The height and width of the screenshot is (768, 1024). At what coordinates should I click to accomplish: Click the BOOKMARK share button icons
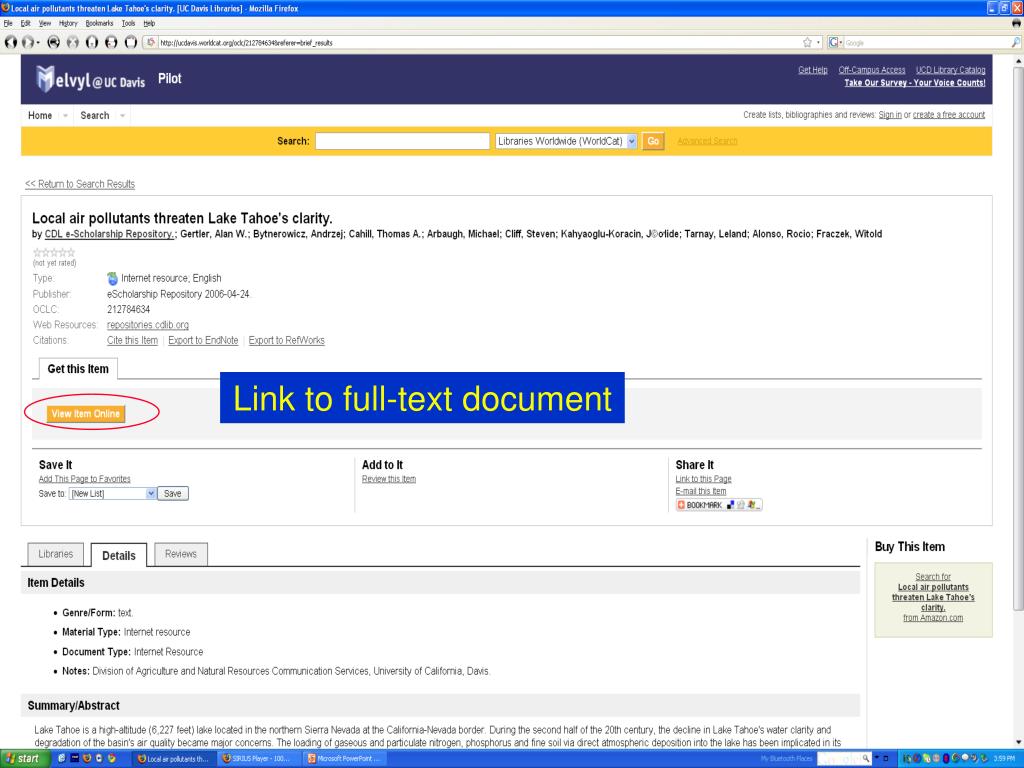[718, 505]
